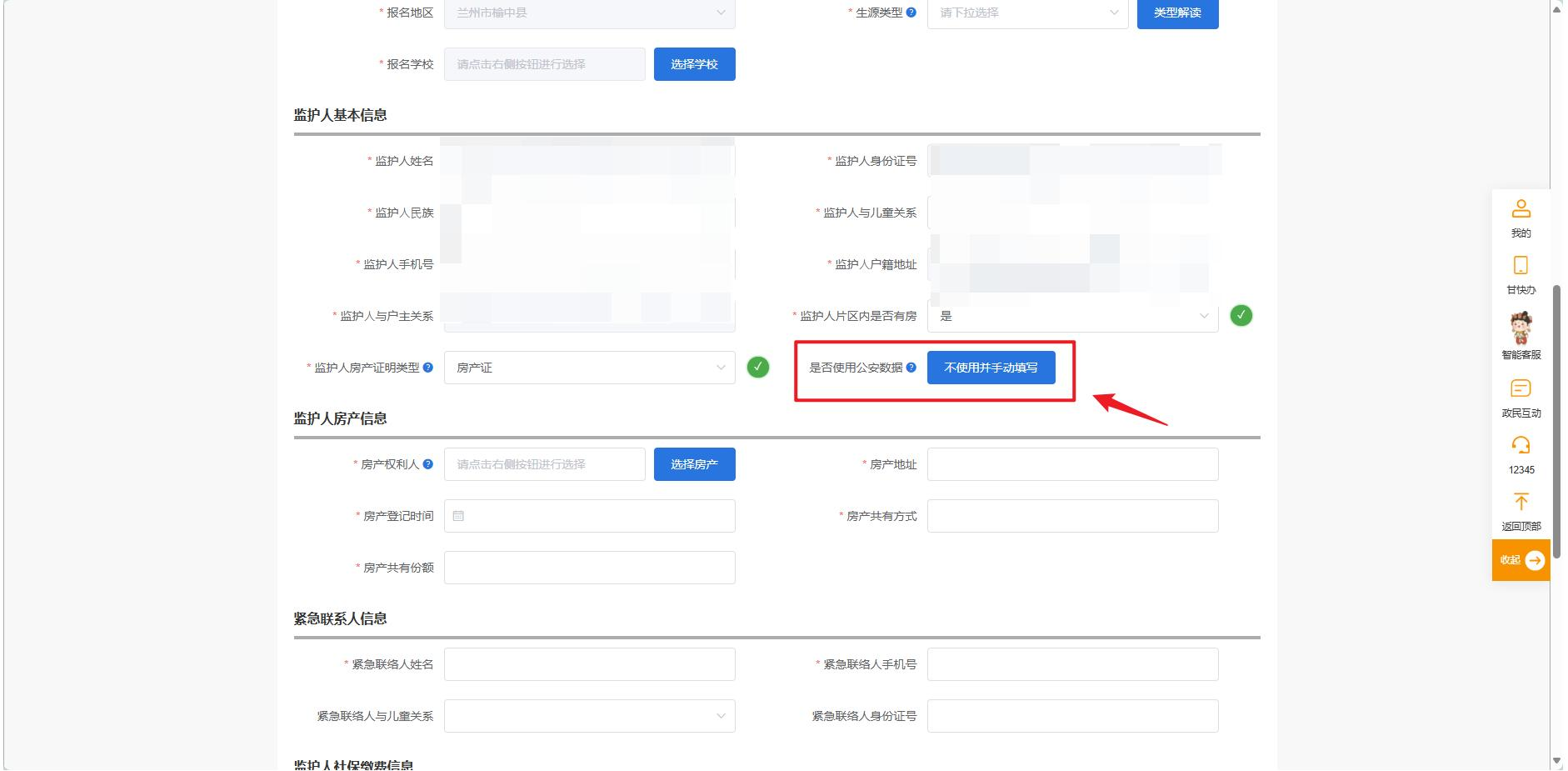
Task: Click the 紧急联系人信息 section heading
Action: coord(341,618)
